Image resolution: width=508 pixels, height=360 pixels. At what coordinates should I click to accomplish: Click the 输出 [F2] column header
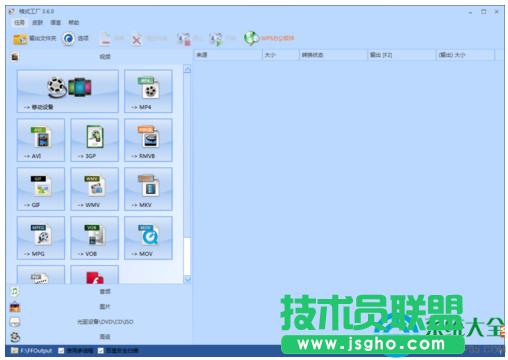[x=401, y=55]
